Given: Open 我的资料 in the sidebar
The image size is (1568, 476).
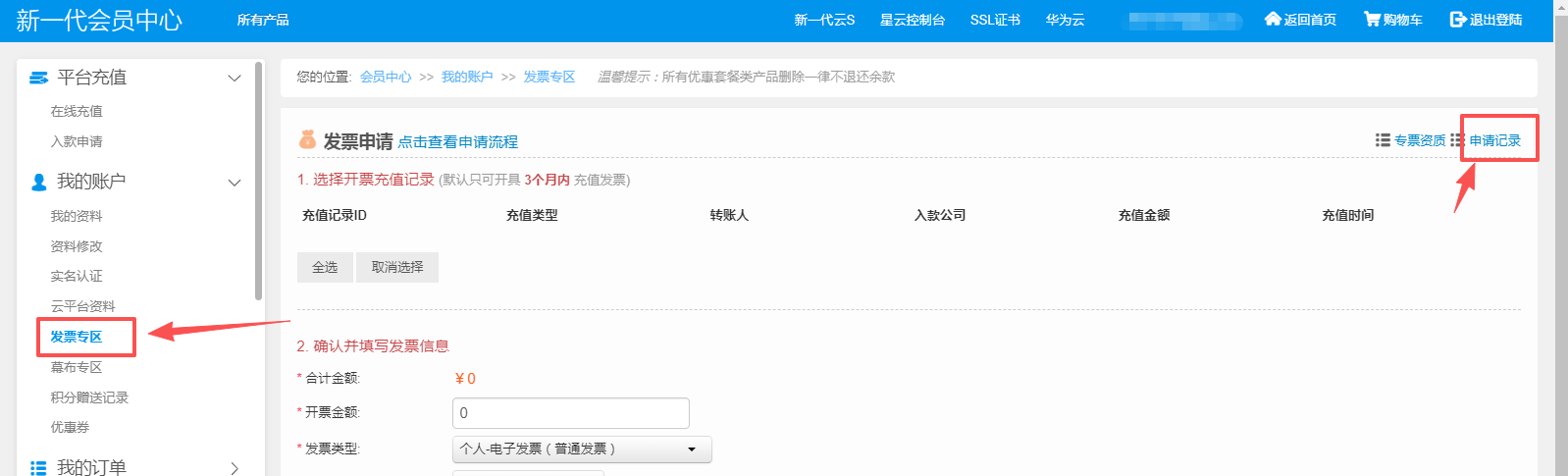Looking at the screenshot, I should tap(77, 216).
